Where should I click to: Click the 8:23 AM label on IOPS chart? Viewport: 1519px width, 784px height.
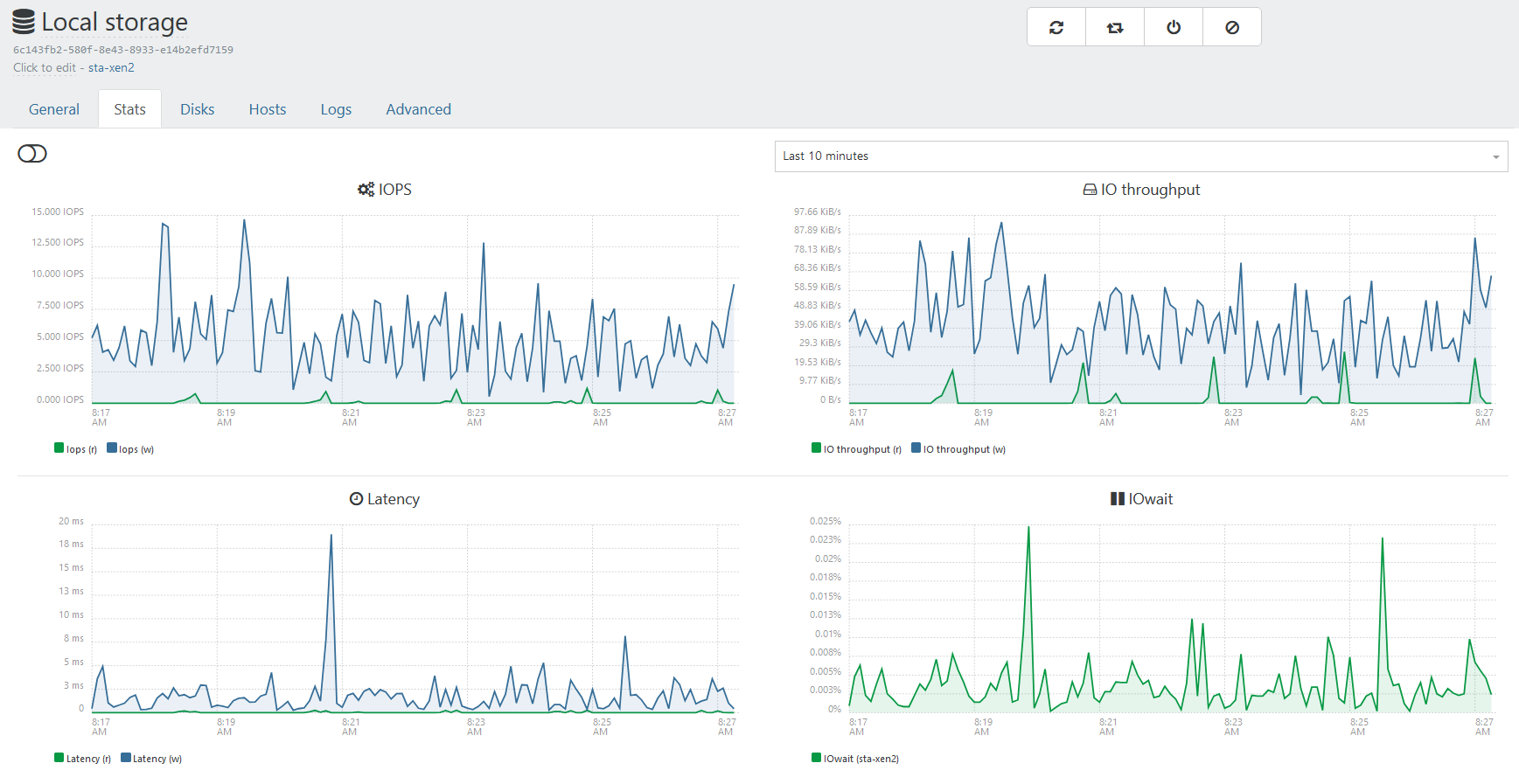(x=475, y=418)
